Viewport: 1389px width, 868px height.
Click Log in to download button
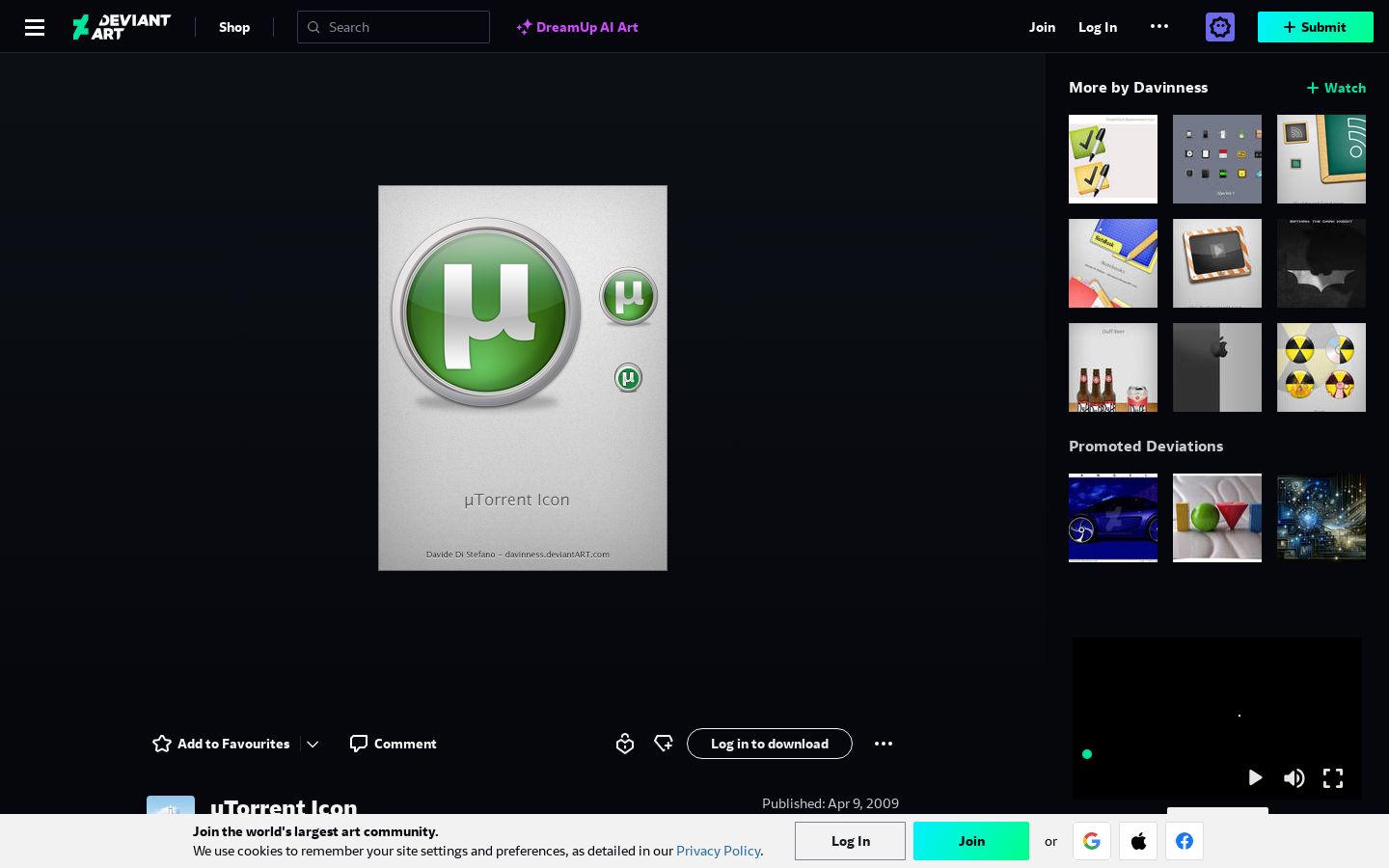click(770, 744)
